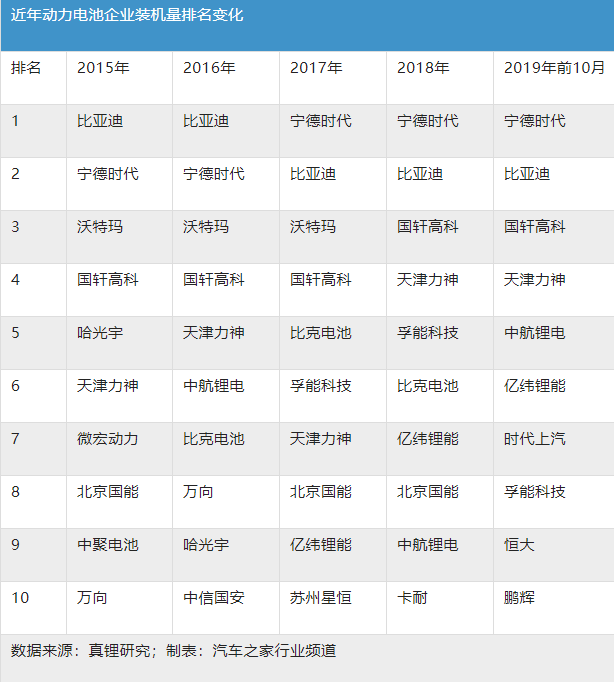The height and width of the screenshot is (682, 614).
Task: Pick 沃特玛 in the 2017年 column
Action: coord(313,227)
